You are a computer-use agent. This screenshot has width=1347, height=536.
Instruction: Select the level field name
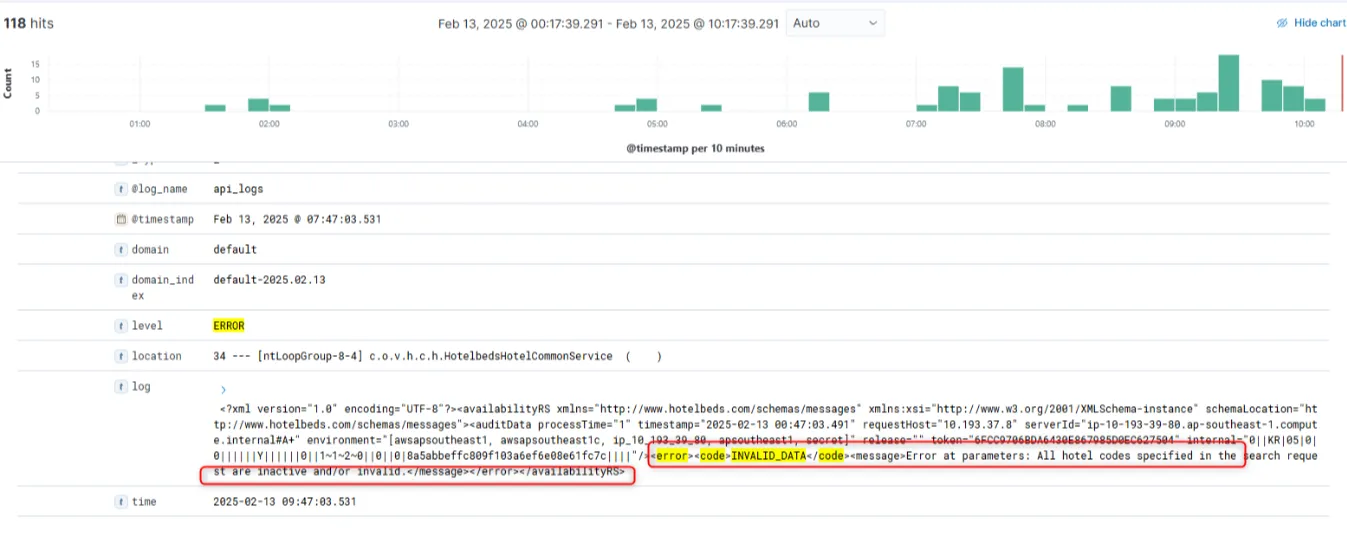pos(147,326)
